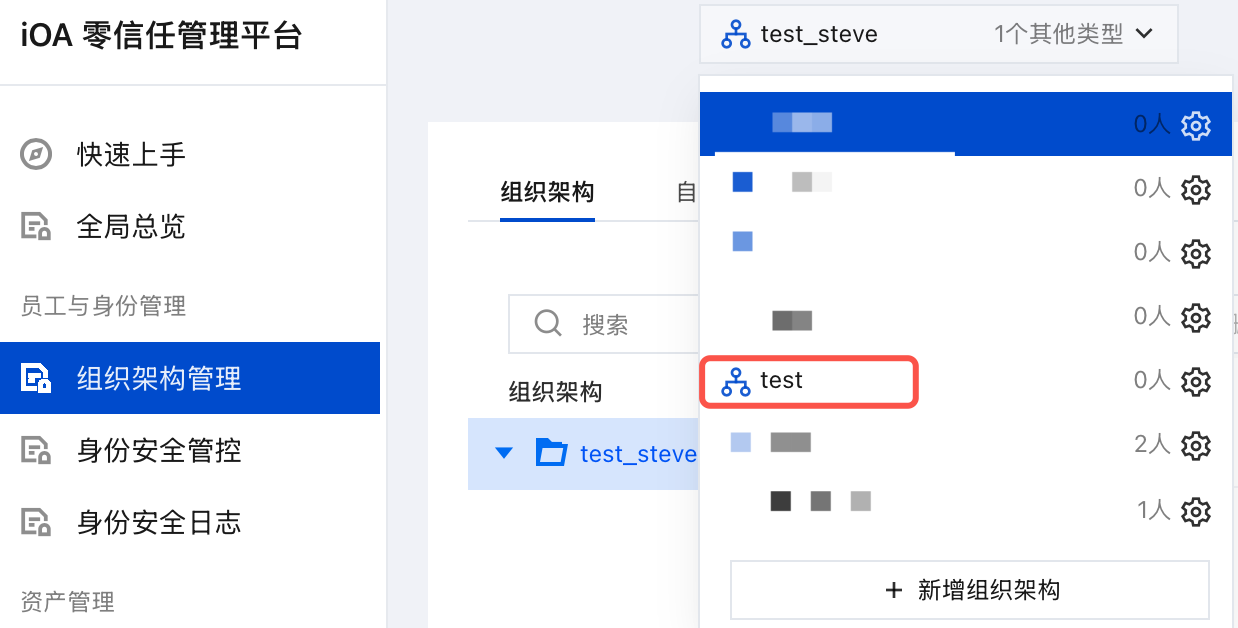Select the test_steve tree item
1238x628 pixels.
pyautogui.click(x=638, y=454)
